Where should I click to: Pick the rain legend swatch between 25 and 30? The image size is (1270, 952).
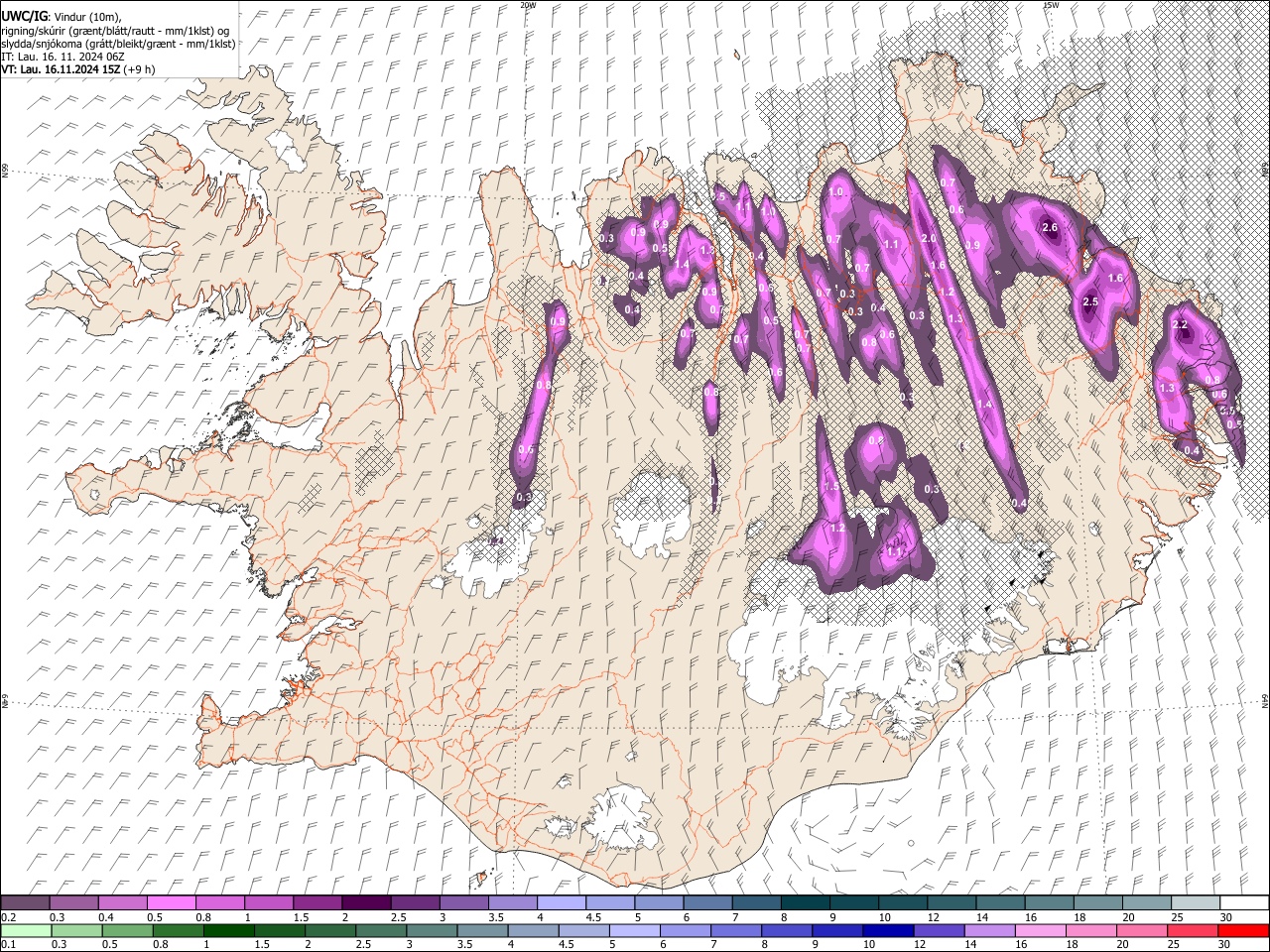[1193, 930]
